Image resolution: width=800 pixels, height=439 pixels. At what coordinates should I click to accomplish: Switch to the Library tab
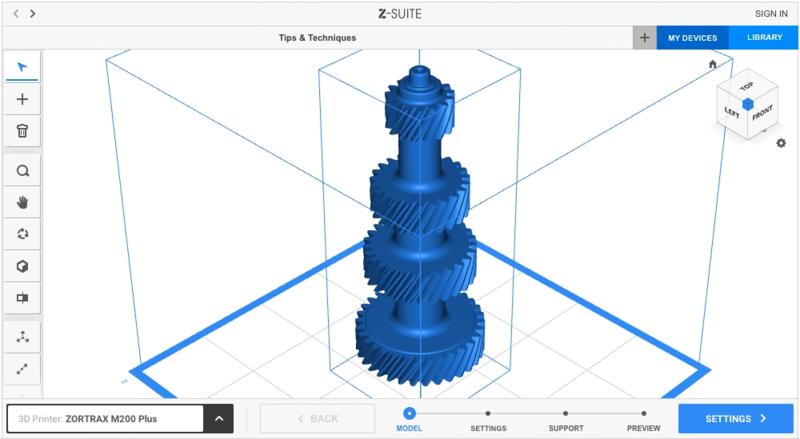pos(764,38)
